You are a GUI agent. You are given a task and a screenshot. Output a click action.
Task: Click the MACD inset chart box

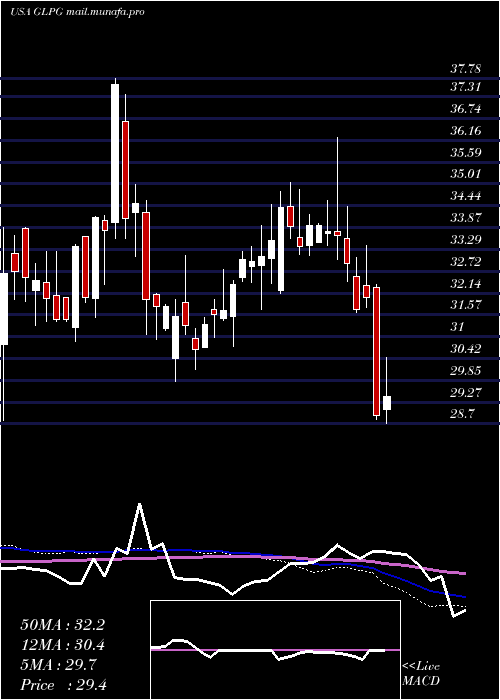point(275,650)
